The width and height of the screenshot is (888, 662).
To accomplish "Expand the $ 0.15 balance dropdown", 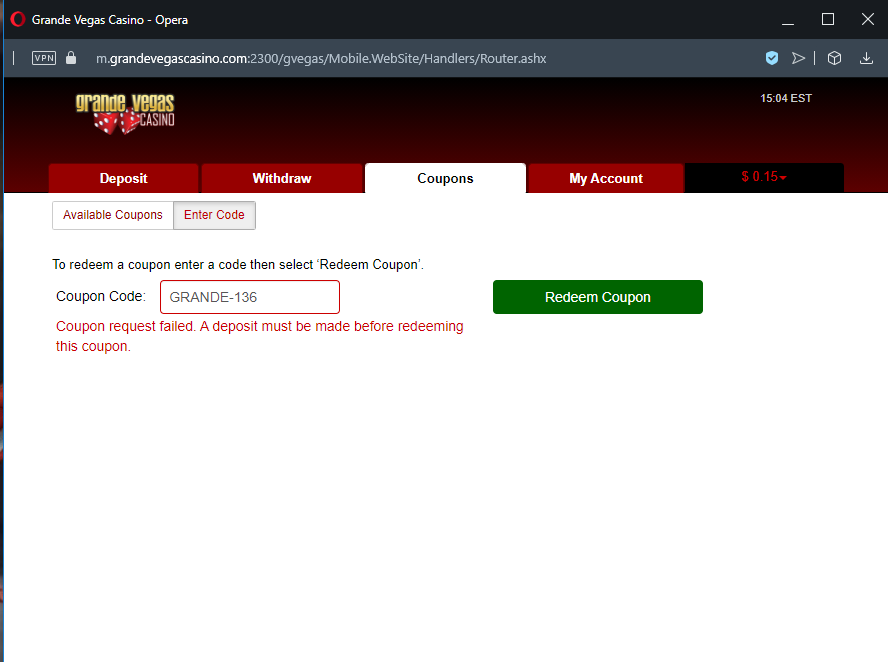I will pos(764,177).
